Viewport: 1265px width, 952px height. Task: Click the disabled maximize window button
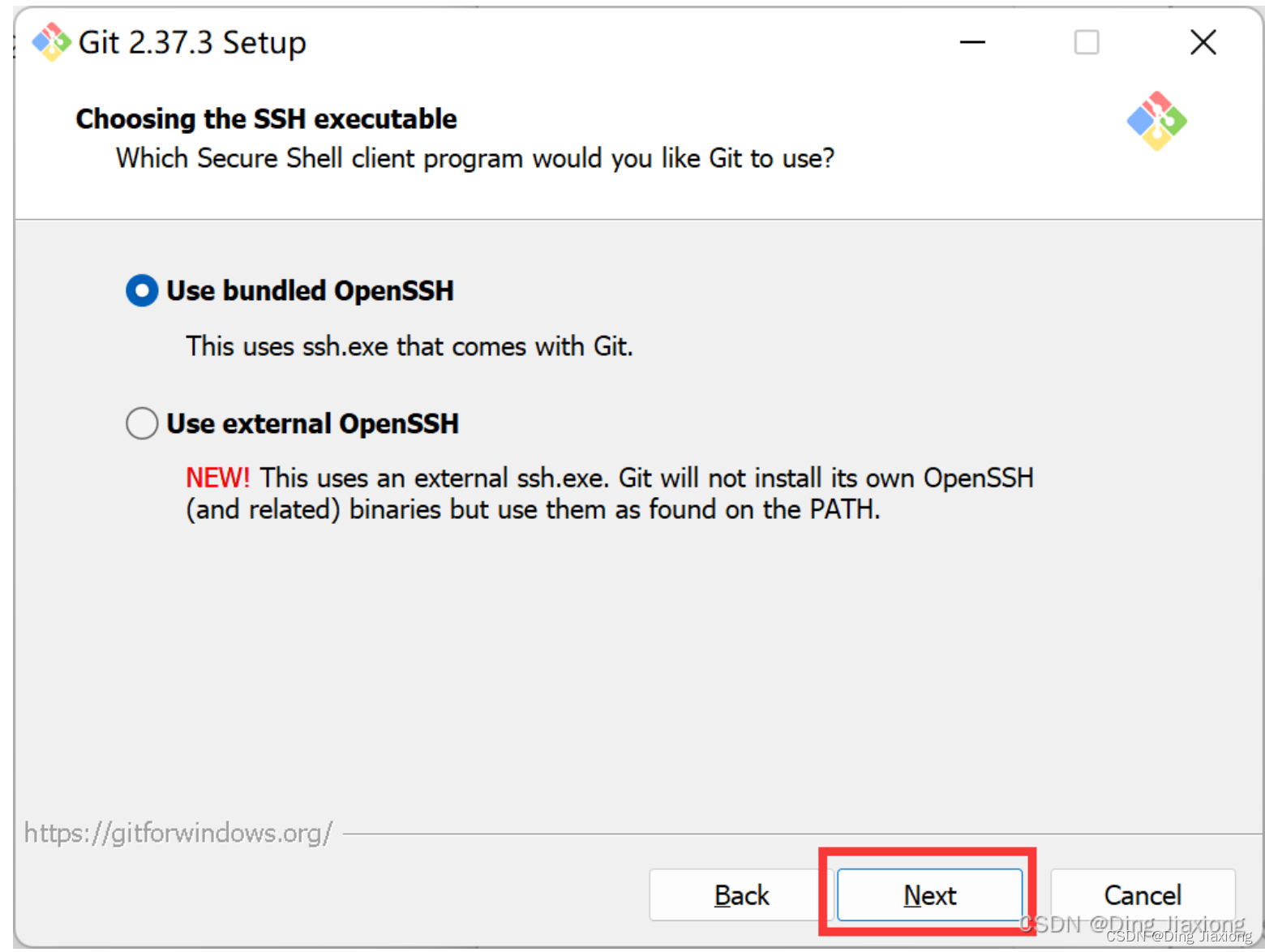tap(1087, 42)
